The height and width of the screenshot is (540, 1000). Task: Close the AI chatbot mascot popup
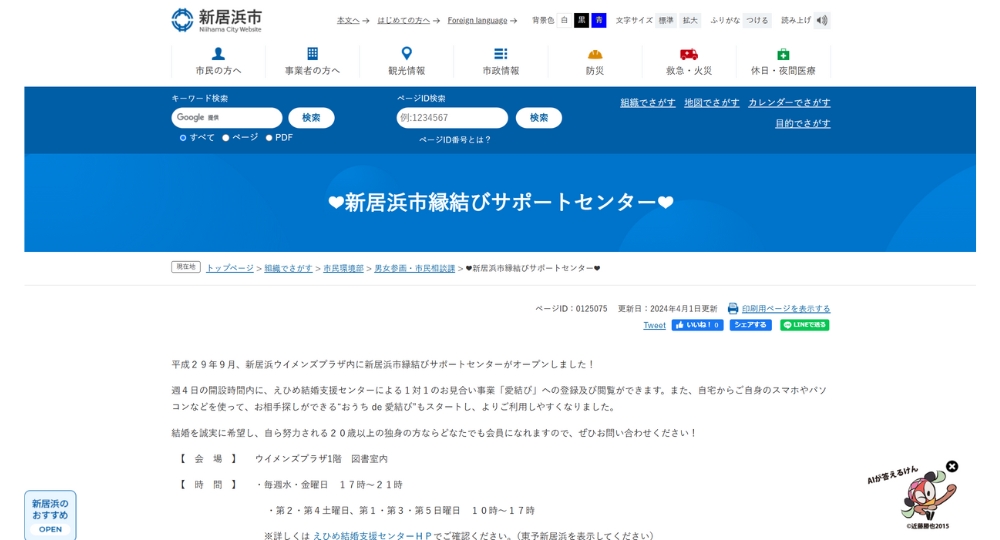click(952, 467)
